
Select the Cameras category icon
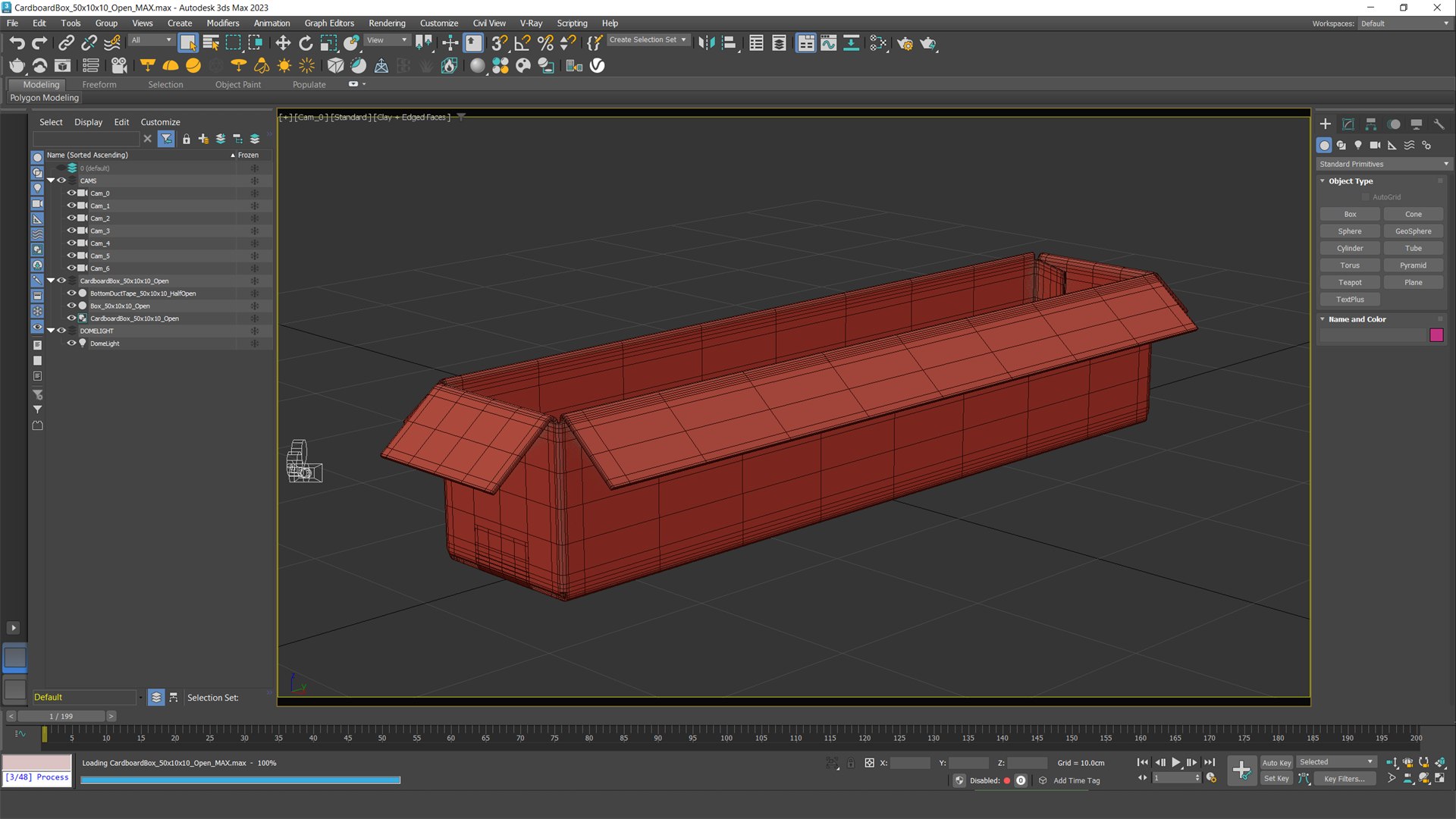pos(1375,145)
